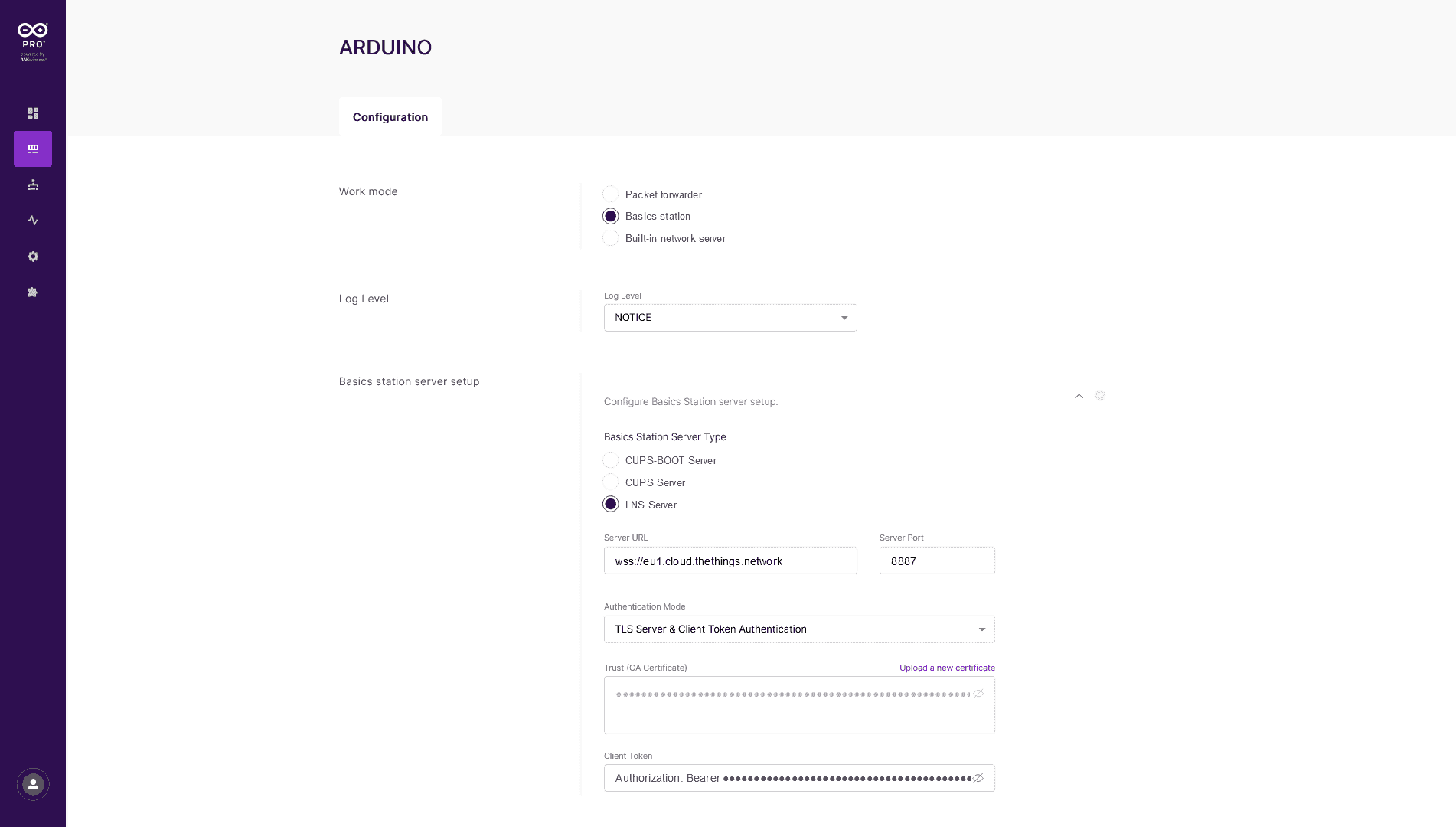Click the user account avatar icon

pos(33,784)
